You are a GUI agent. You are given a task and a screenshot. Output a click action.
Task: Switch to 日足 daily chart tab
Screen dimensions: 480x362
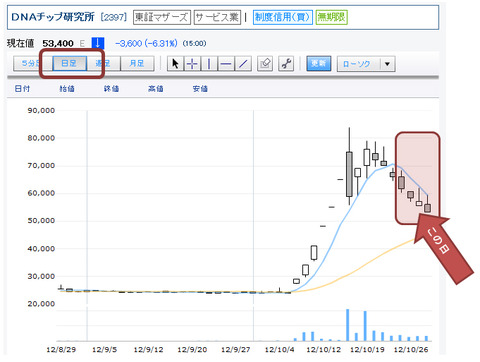coord(69,63)
